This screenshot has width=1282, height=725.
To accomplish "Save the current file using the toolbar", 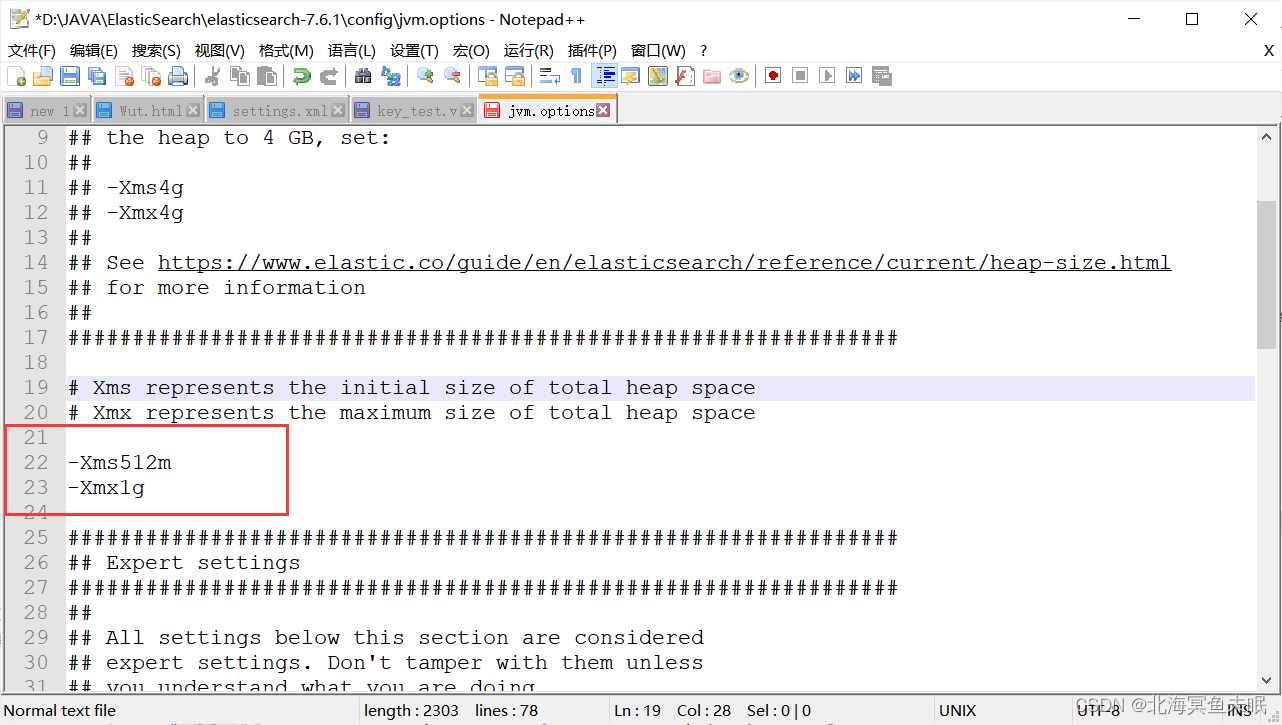I will (70, 76).
